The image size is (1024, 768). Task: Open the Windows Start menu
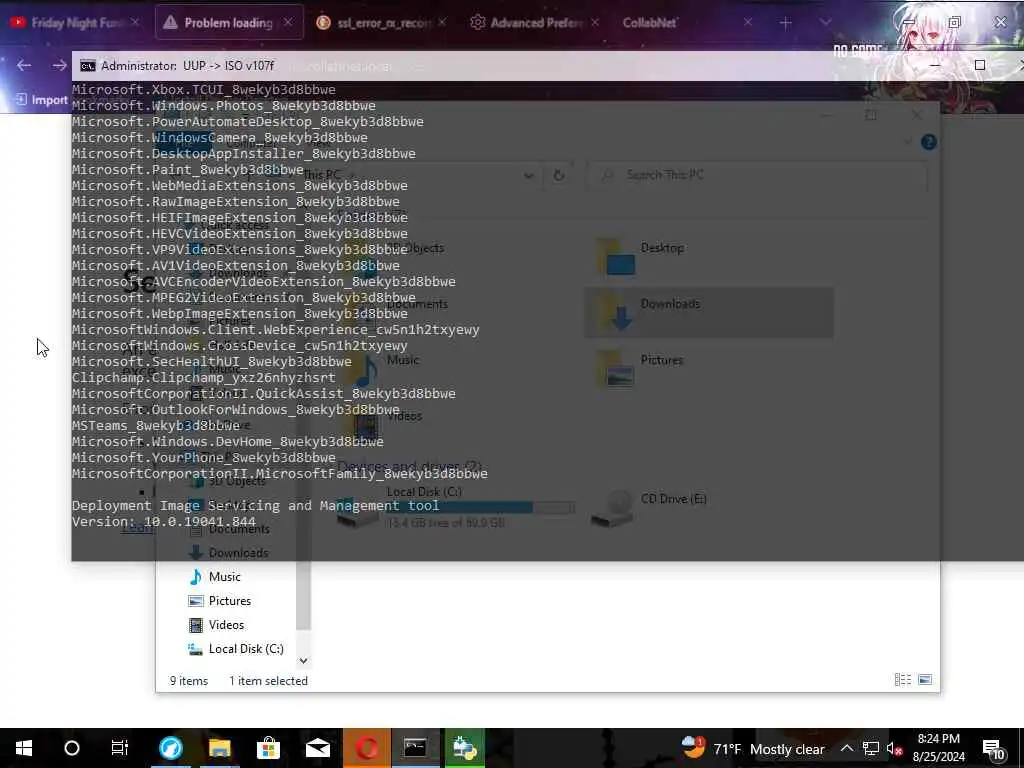click(x=24, y=748)
